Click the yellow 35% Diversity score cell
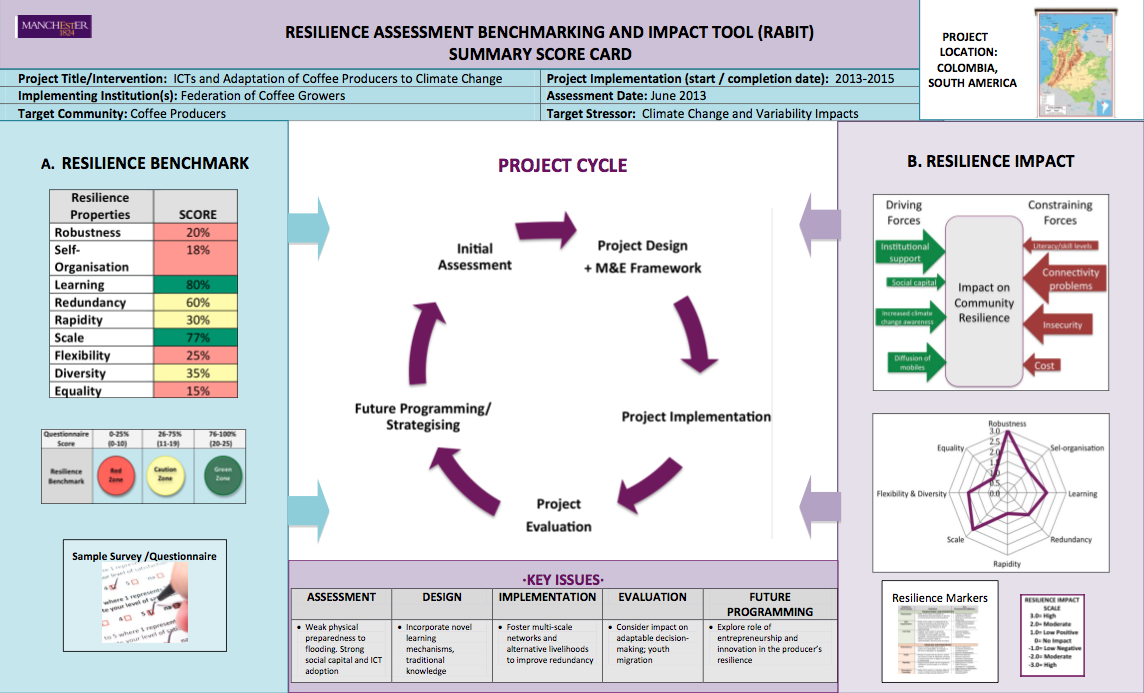The image size is (1144, 693). pos(196,373)
